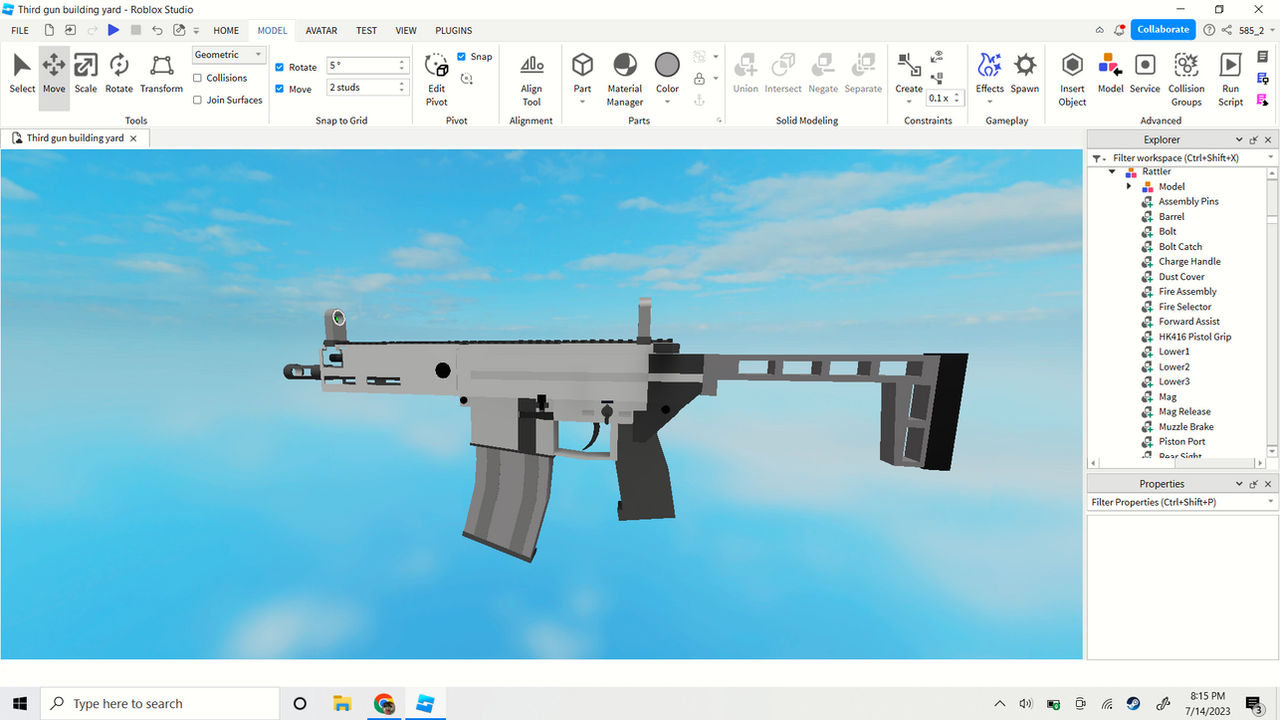Switch to the HOME ribbon tab
This screenshot has height=720, width=1280.
pos(226,31)
